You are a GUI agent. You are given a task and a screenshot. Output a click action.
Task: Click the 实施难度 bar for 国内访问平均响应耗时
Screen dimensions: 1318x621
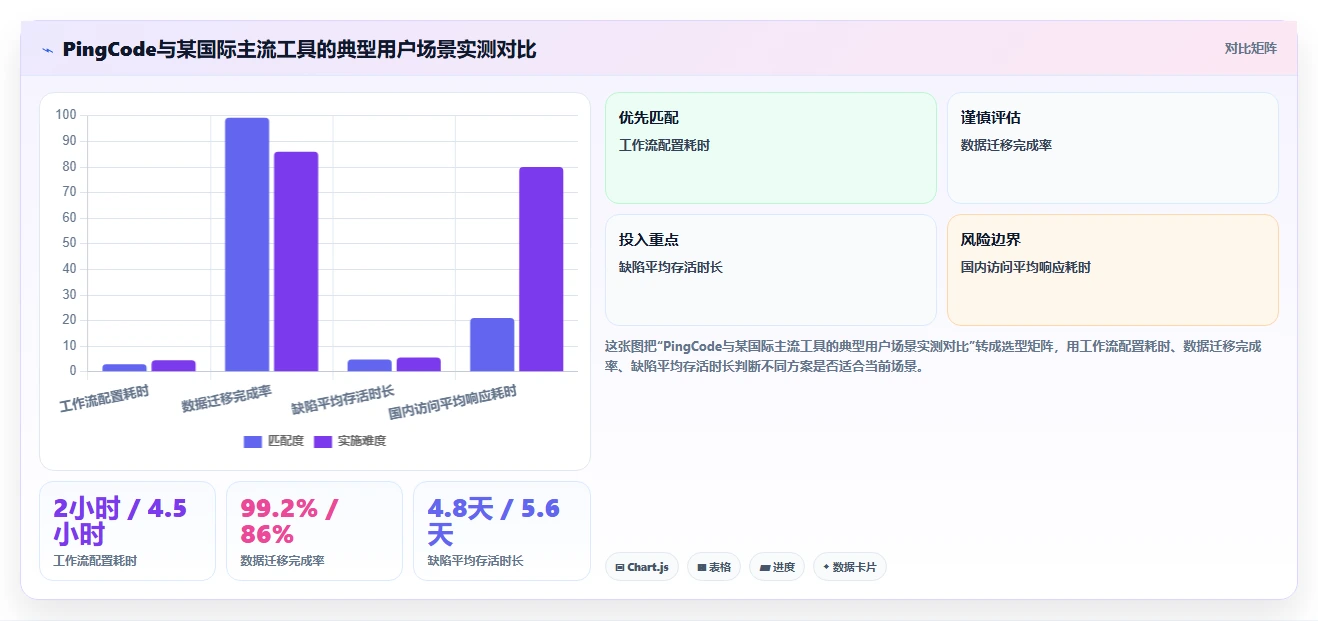pyautogui.click(x=541, y=269)
